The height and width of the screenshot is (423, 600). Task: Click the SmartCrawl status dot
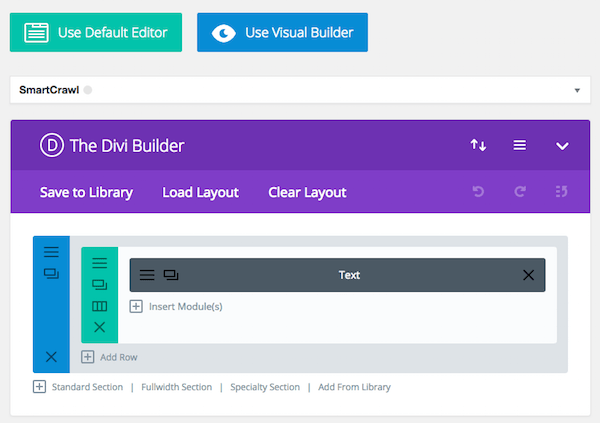88,90
